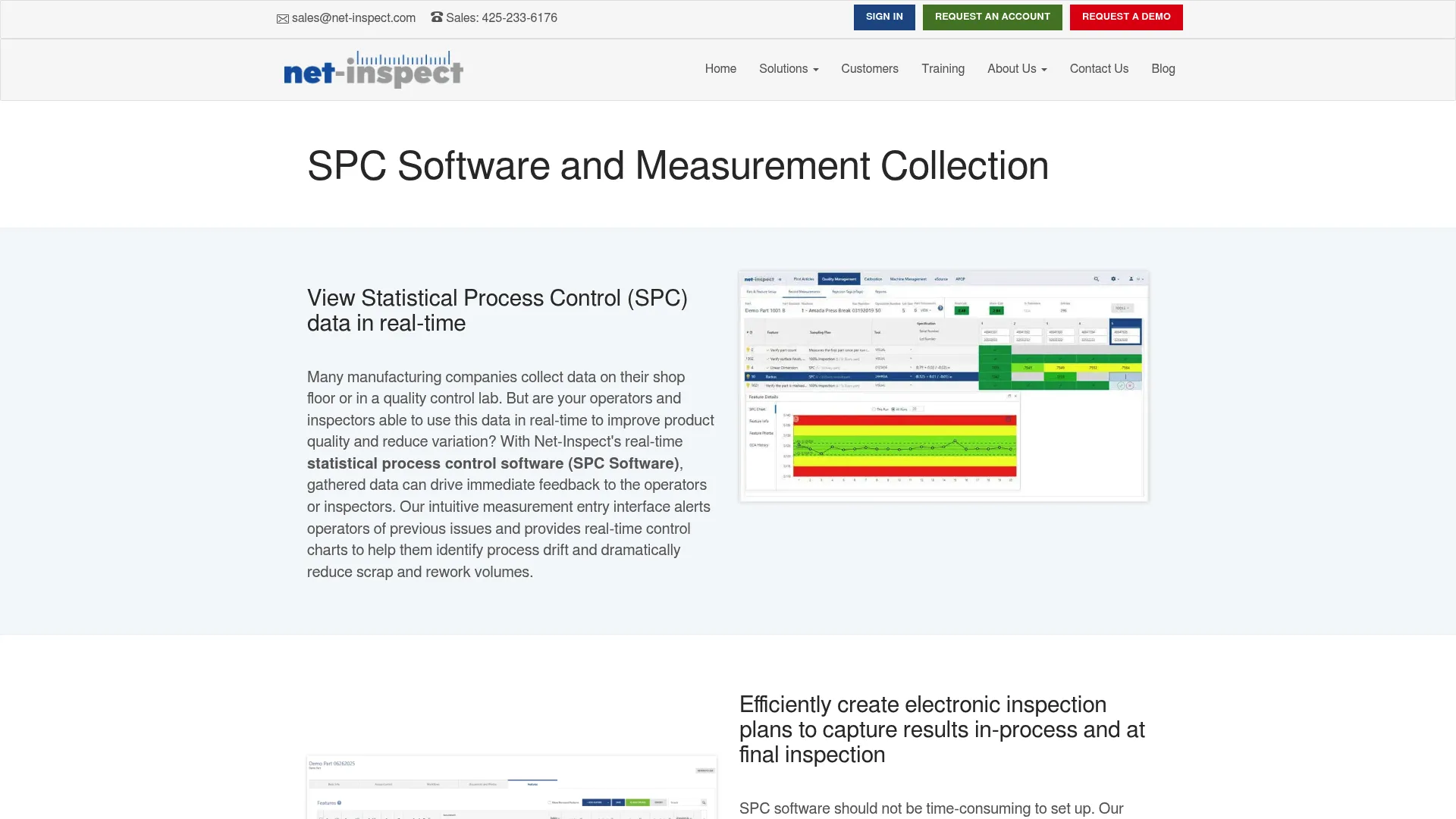1456x819 pixels.
Task: Click the net-inspect logo
Action: [373, 70]
